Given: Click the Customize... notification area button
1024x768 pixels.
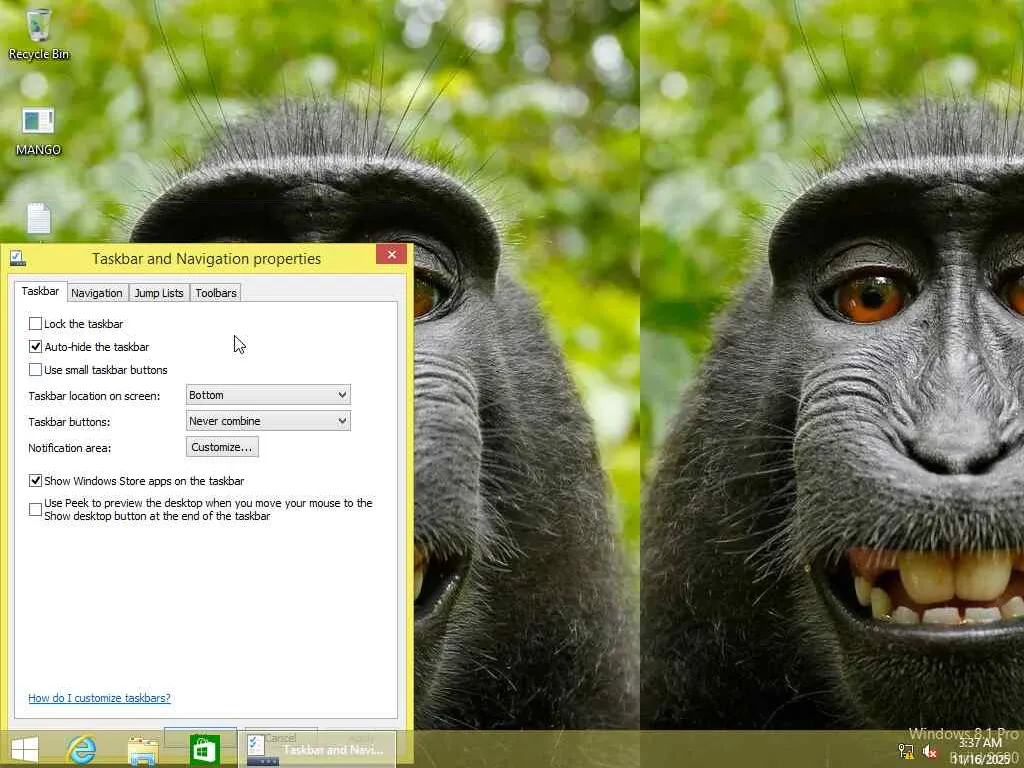Looking at the screenshot, I should [x=222, y=447].
